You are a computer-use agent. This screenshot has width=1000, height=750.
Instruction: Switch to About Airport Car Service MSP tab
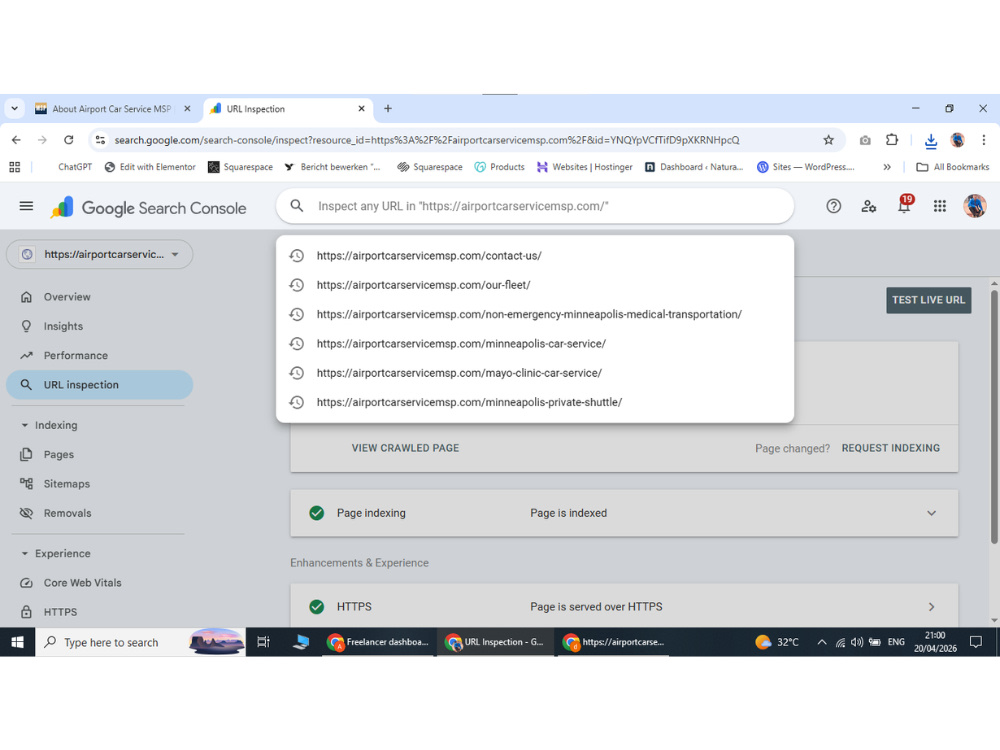pos(112,109)
